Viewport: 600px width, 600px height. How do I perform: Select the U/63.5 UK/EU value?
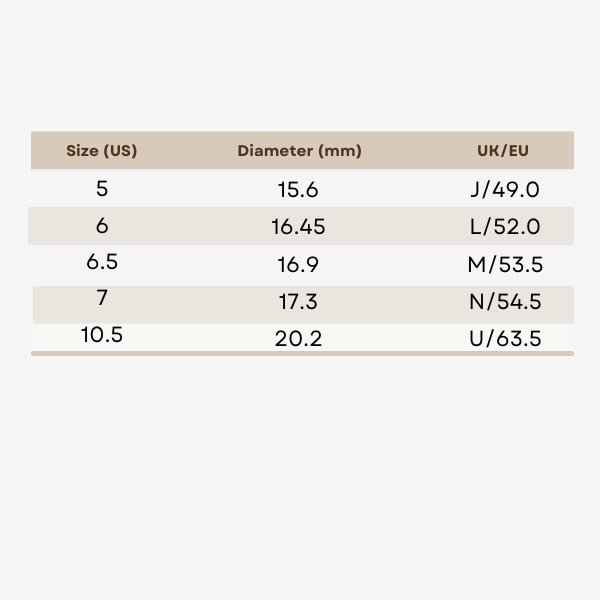pyautogui.click(x=505, y=339)
